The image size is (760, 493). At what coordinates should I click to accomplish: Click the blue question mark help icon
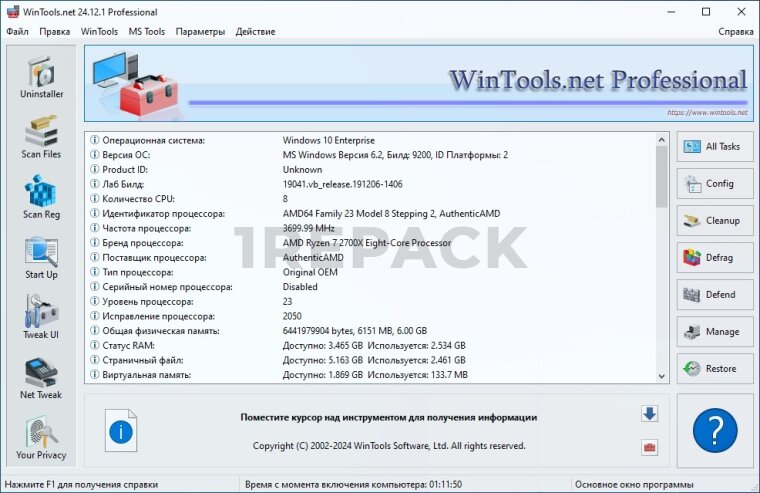(x=714, y=430)
